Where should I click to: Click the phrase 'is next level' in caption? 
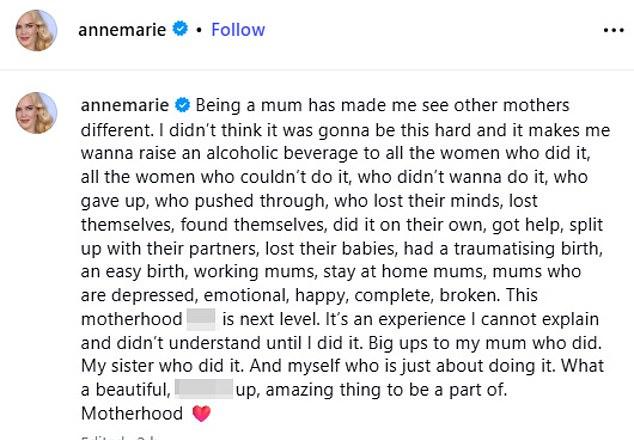(x=271, y=321)
